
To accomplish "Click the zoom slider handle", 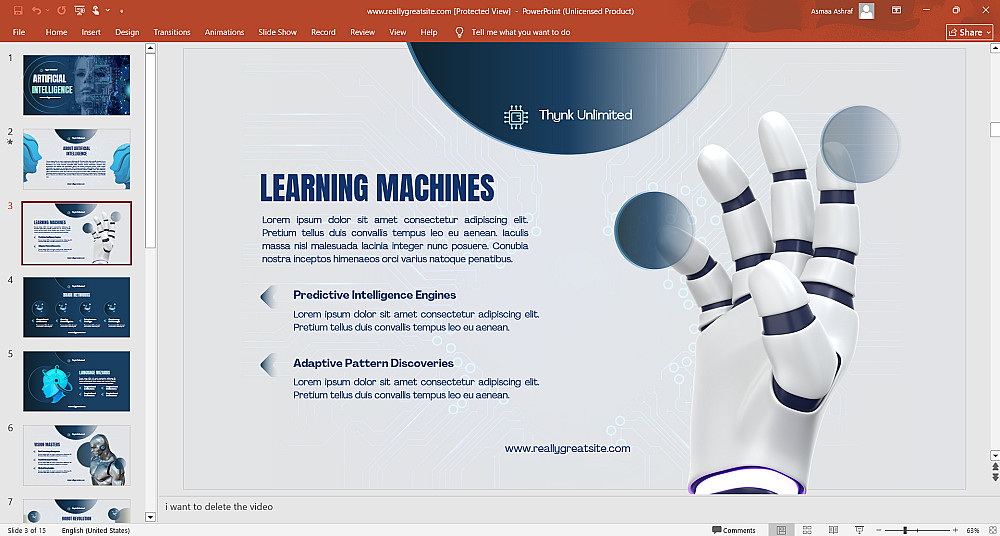I will (905, 530).
